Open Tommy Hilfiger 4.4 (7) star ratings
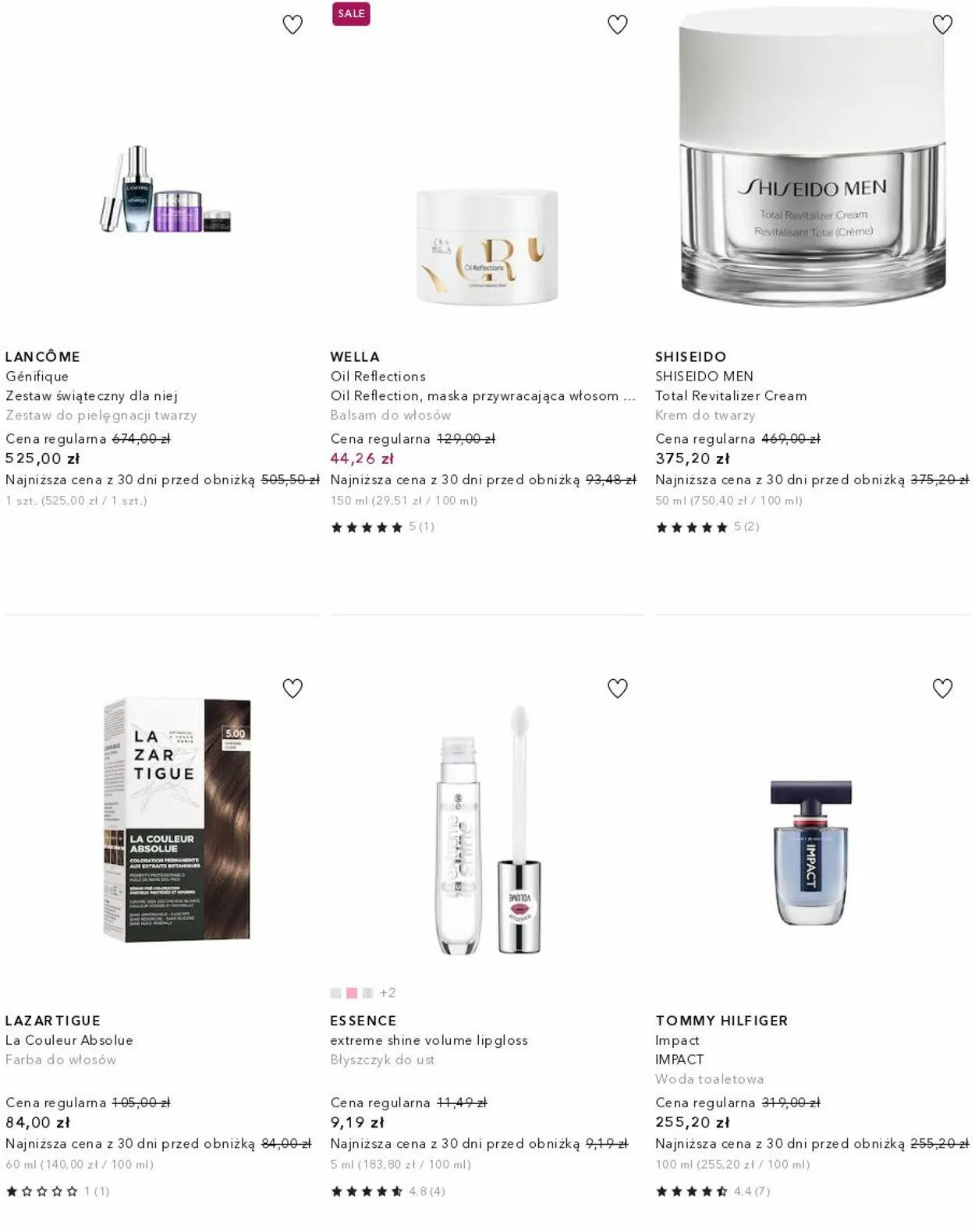 pyautogui.click(x=713, y=1191)
